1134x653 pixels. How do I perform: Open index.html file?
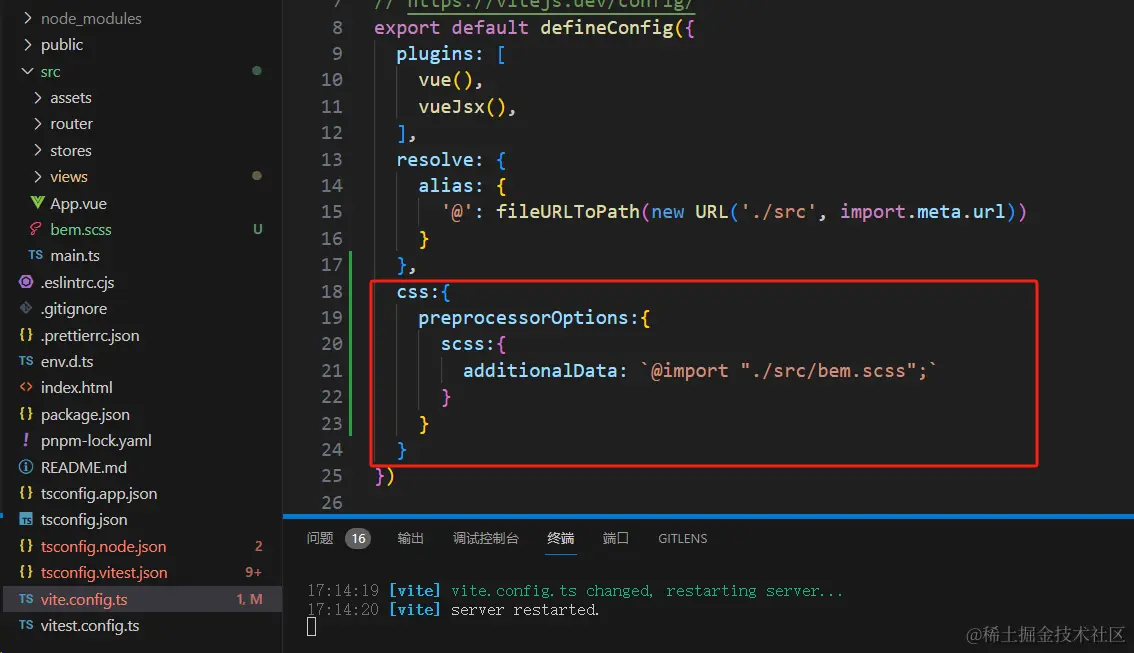coord(77,388)
